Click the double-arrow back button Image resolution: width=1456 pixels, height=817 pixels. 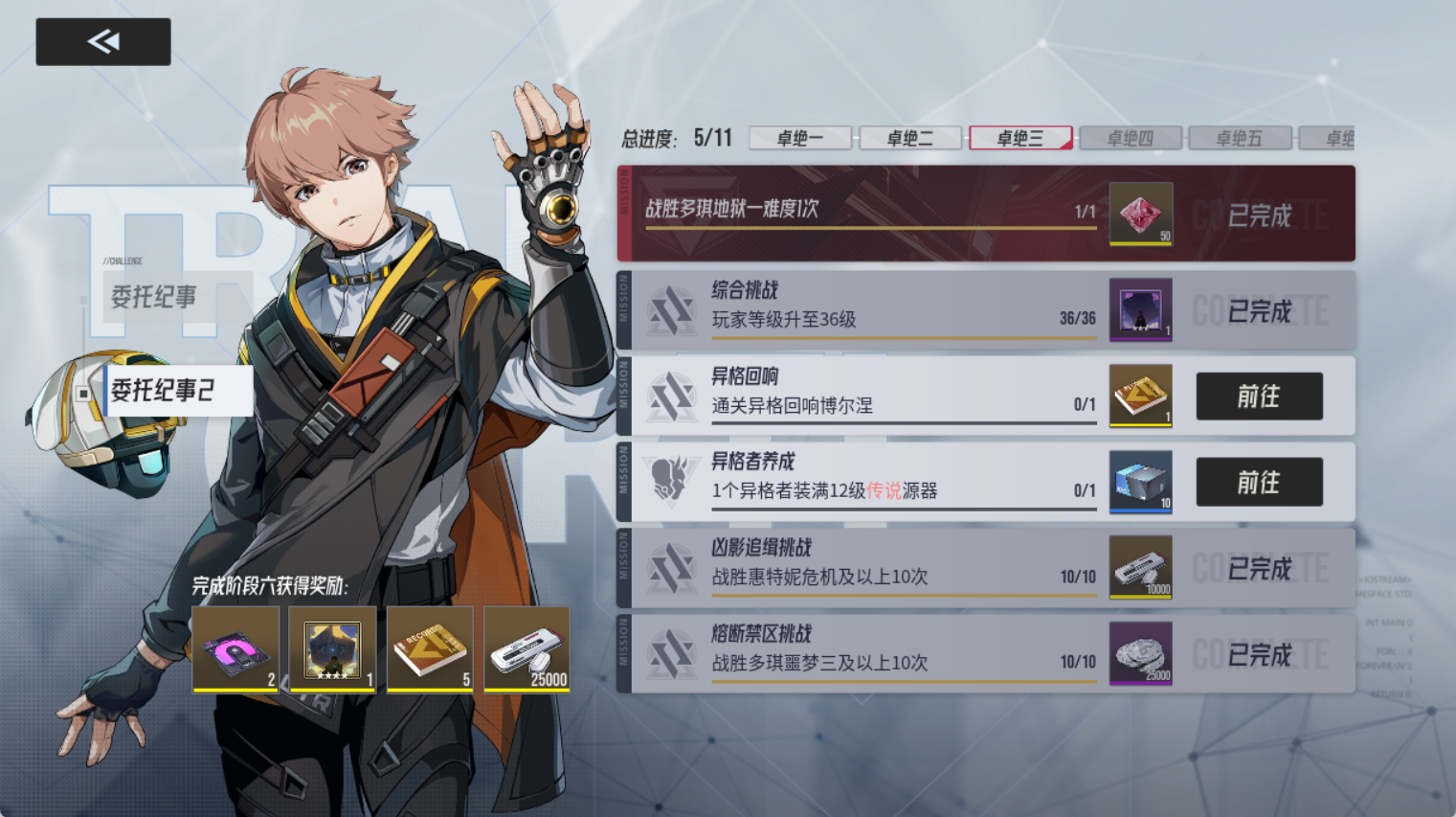(x=103, y=41)
